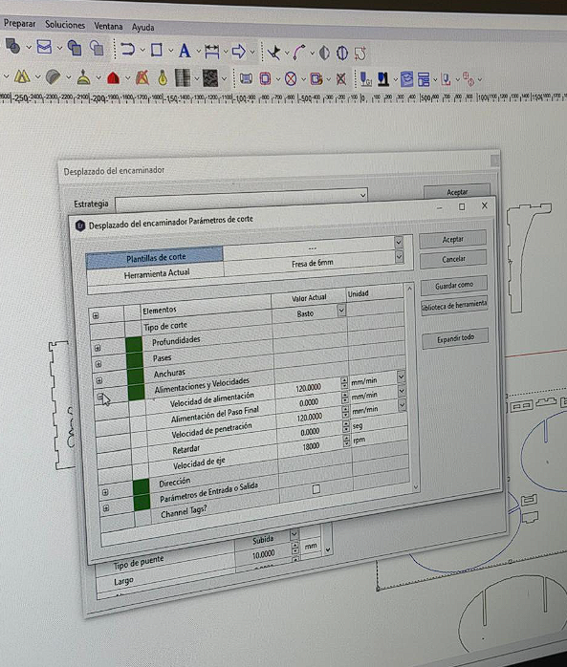The width and height of the screenshot is (567, 667).
Task: Click the 10.0000 value stepper in back window
Action: click(x=295, y=549)
